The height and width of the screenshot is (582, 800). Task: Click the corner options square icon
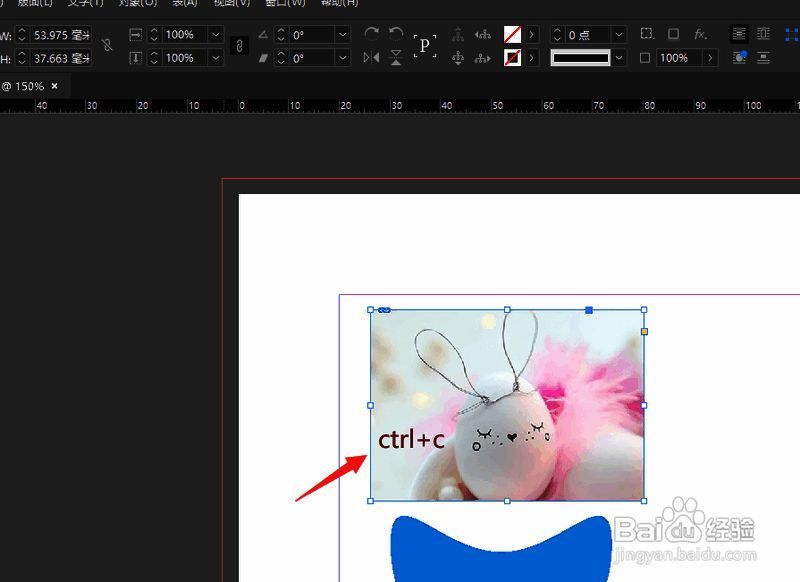[674, 33]
